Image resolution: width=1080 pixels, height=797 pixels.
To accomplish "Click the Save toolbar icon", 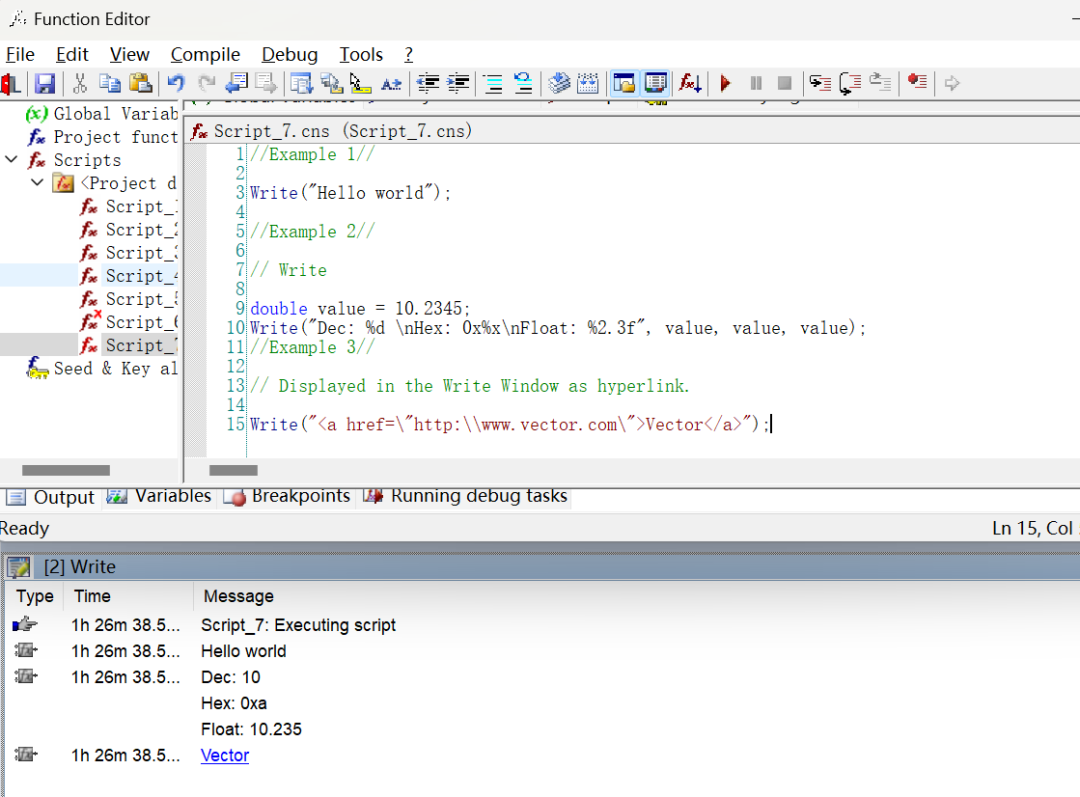I will tap(45, 84).
